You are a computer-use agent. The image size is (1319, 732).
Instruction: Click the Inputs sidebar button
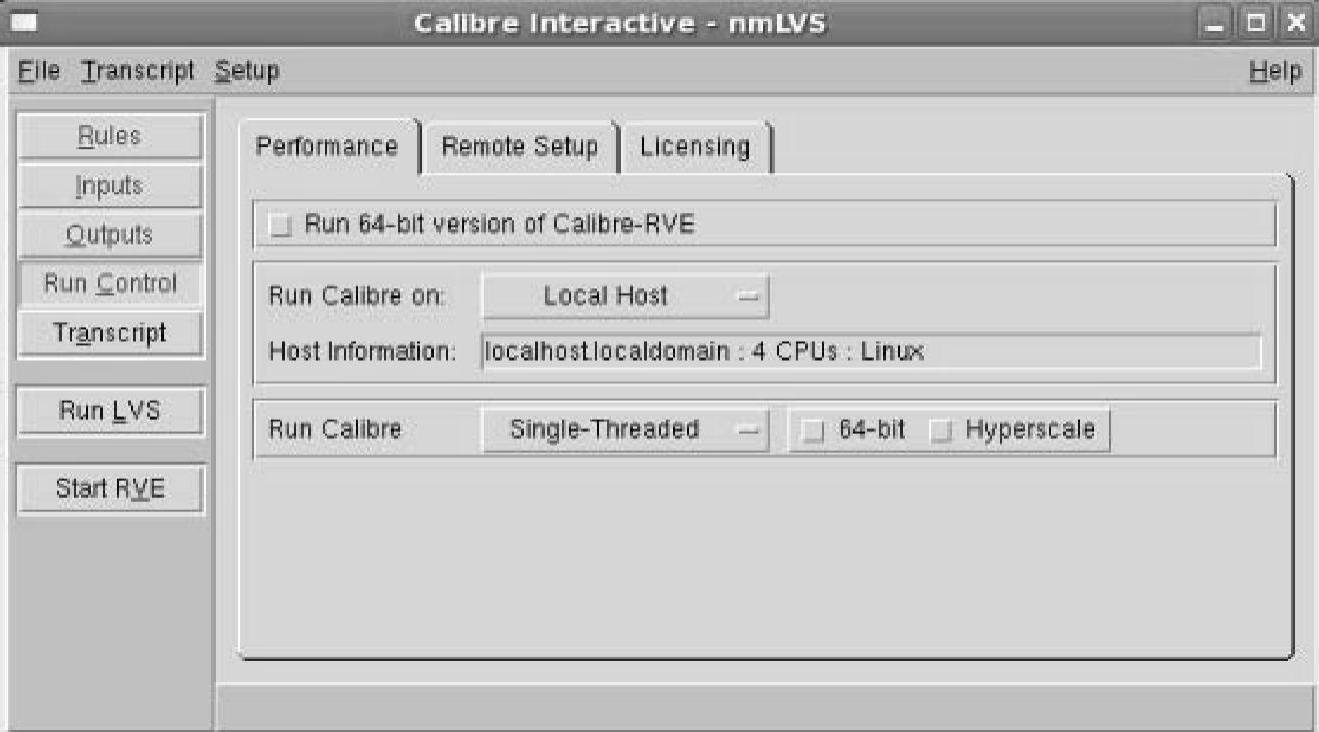(x=110, y=186)
